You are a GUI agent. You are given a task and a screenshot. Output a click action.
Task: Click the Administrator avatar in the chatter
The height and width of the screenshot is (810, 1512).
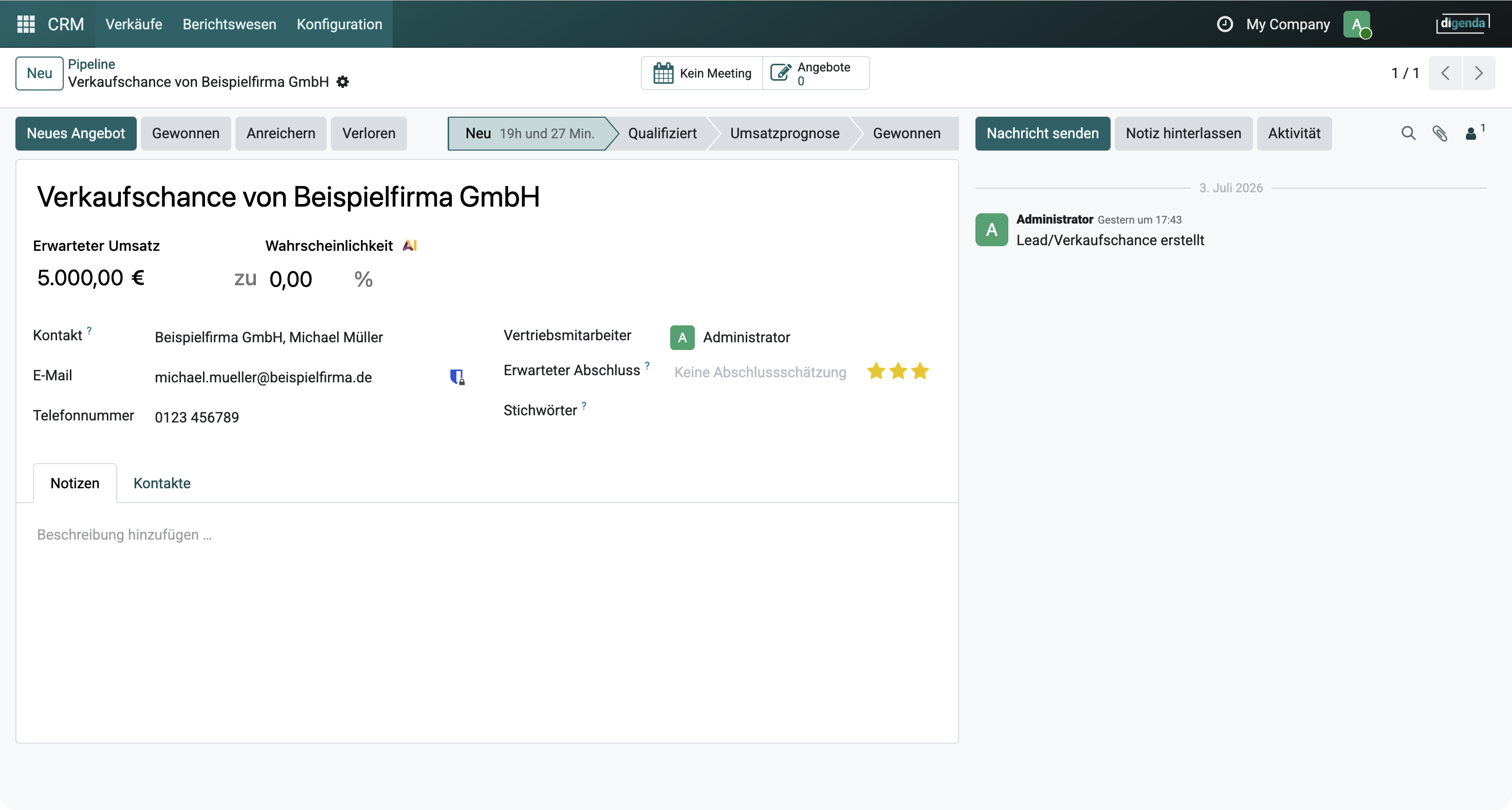tap(992, 230)
